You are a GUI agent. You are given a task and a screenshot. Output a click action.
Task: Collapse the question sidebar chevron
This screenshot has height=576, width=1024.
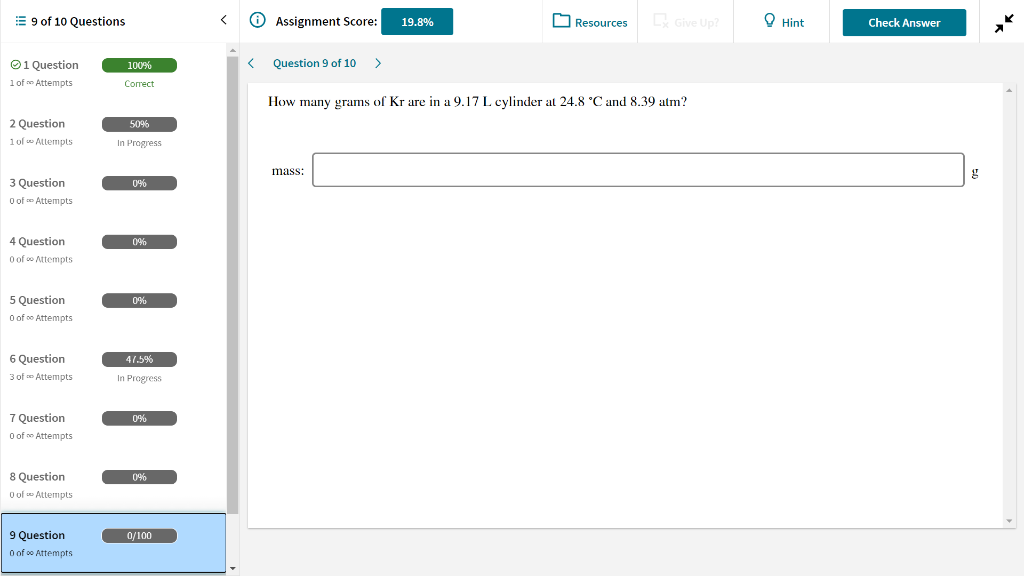click(x=223, y=19)
